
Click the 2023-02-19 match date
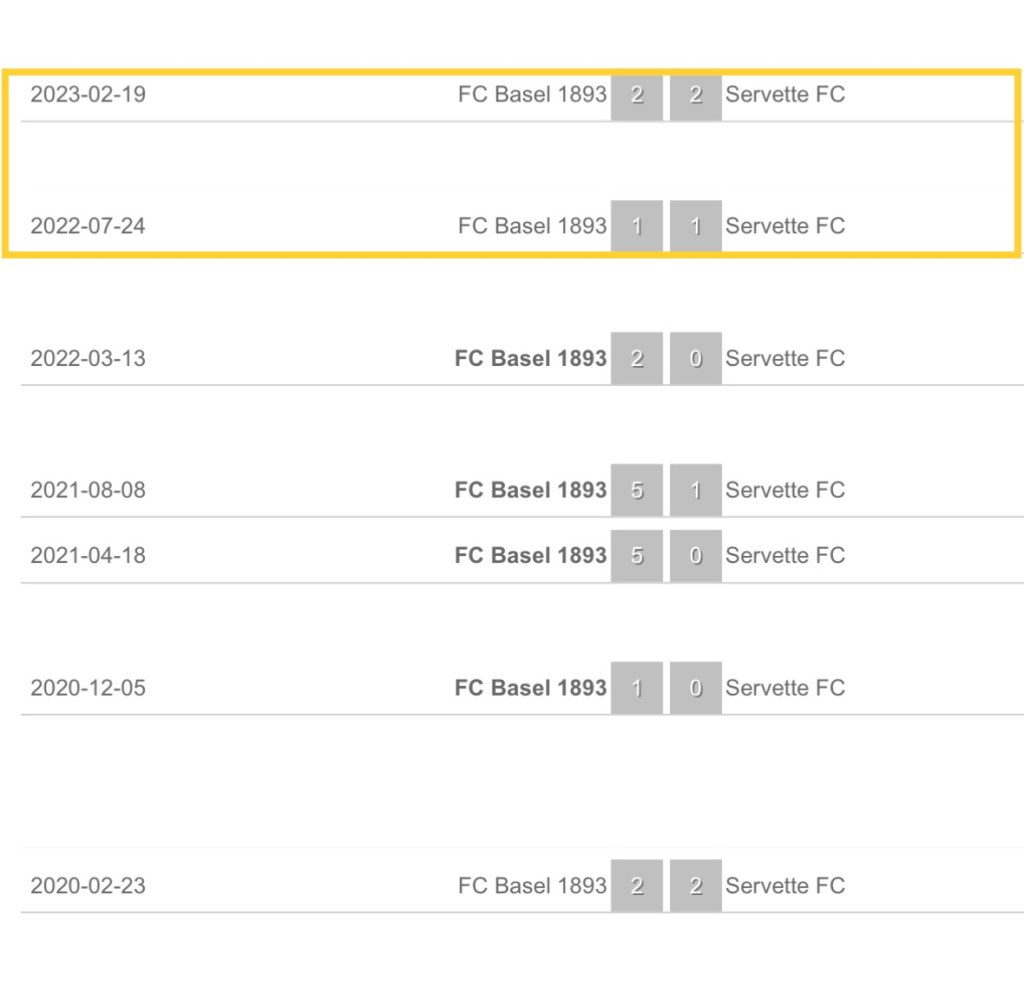point(88,95)
